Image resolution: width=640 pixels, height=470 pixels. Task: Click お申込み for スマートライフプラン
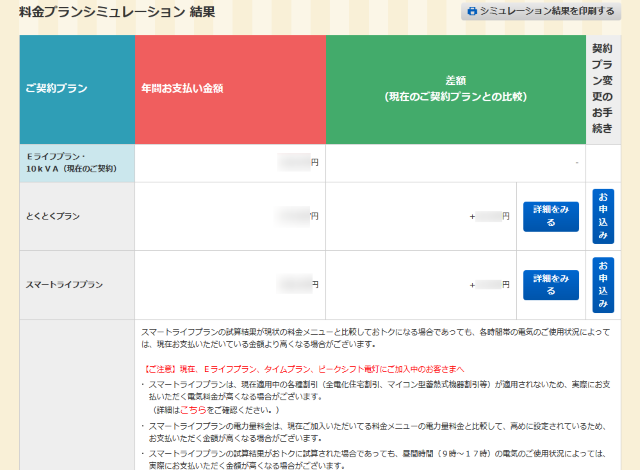[603, 285]
